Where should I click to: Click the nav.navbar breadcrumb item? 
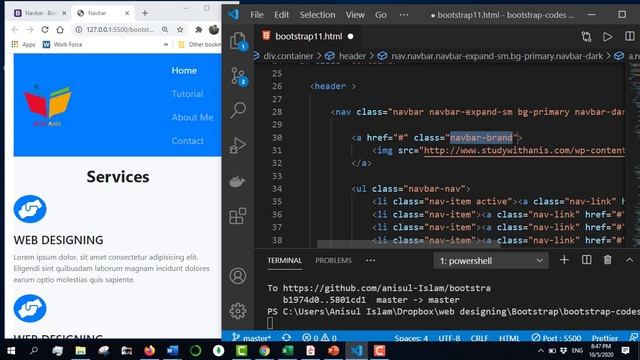(x=497, y=56)
